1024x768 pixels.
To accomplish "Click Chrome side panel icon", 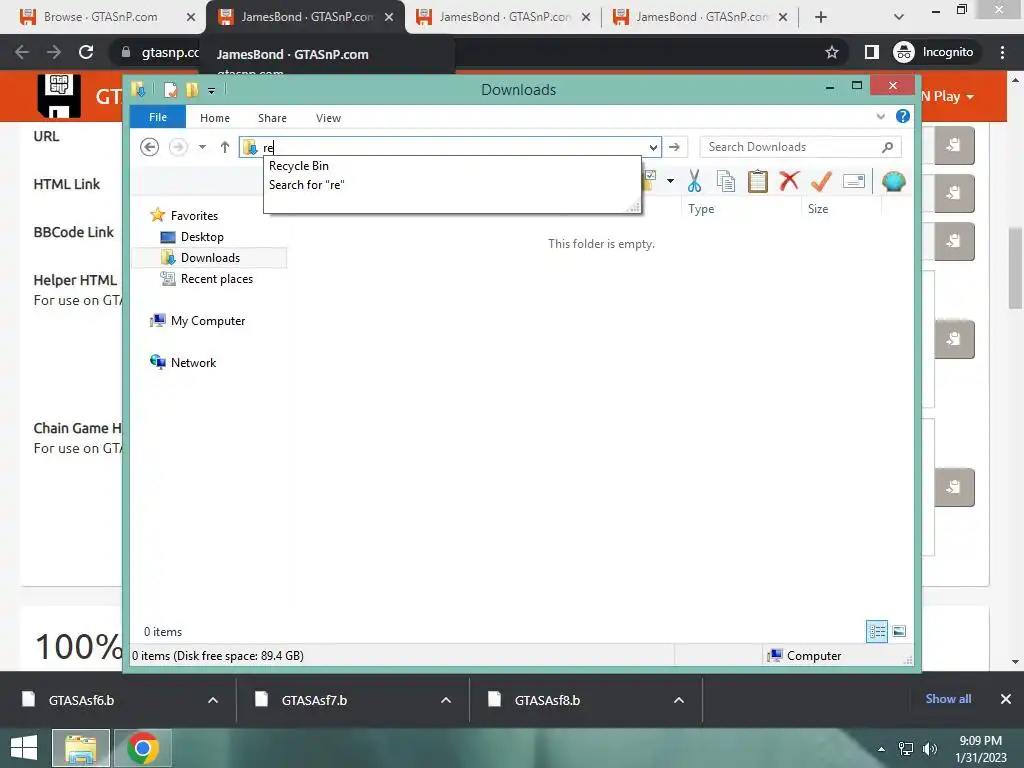I will coord(872,52).
